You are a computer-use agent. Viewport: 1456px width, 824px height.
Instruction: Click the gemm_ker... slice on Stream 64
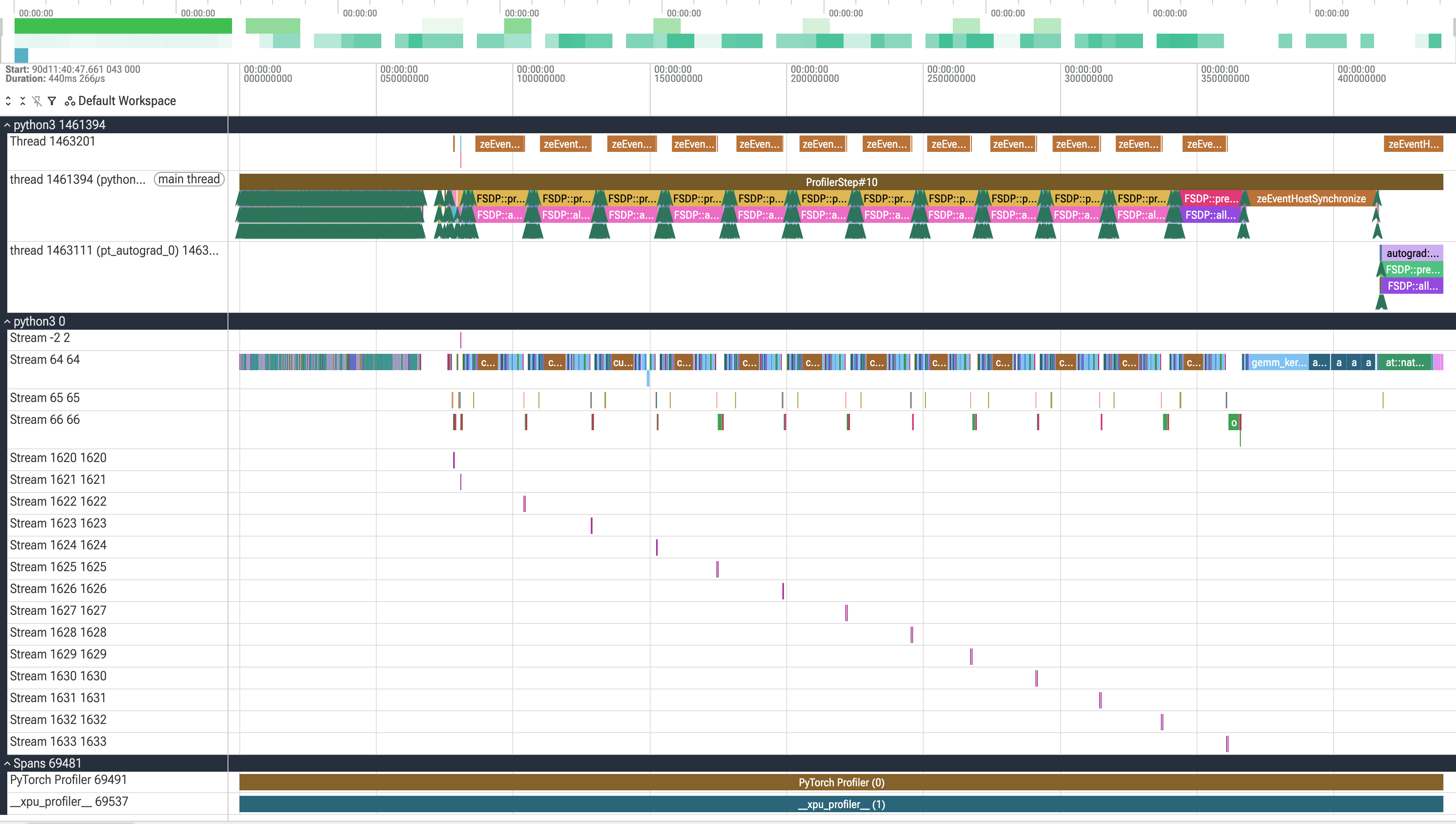tap(1278, 362)
